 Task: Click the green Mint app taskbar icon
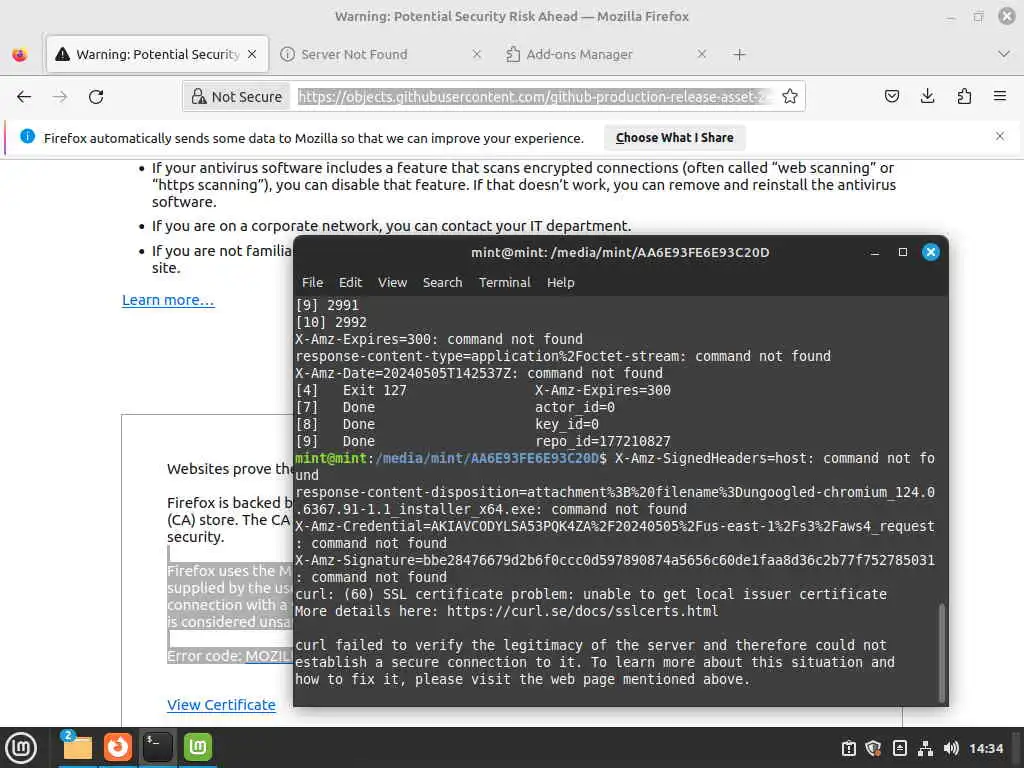point(198,747)
